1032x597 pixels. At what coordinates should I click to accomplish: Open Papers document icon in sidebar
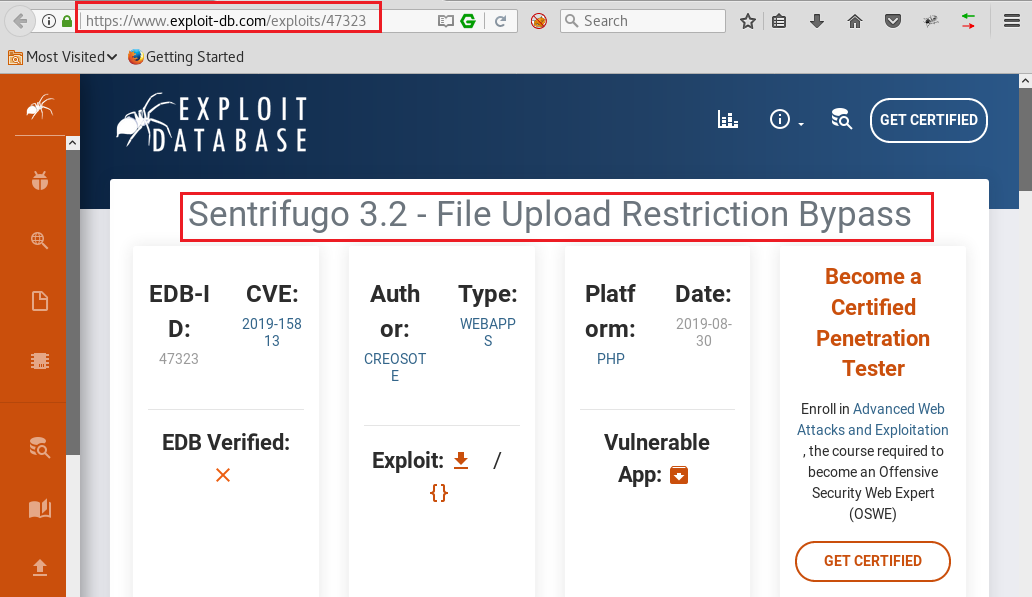tap(39, 301)
